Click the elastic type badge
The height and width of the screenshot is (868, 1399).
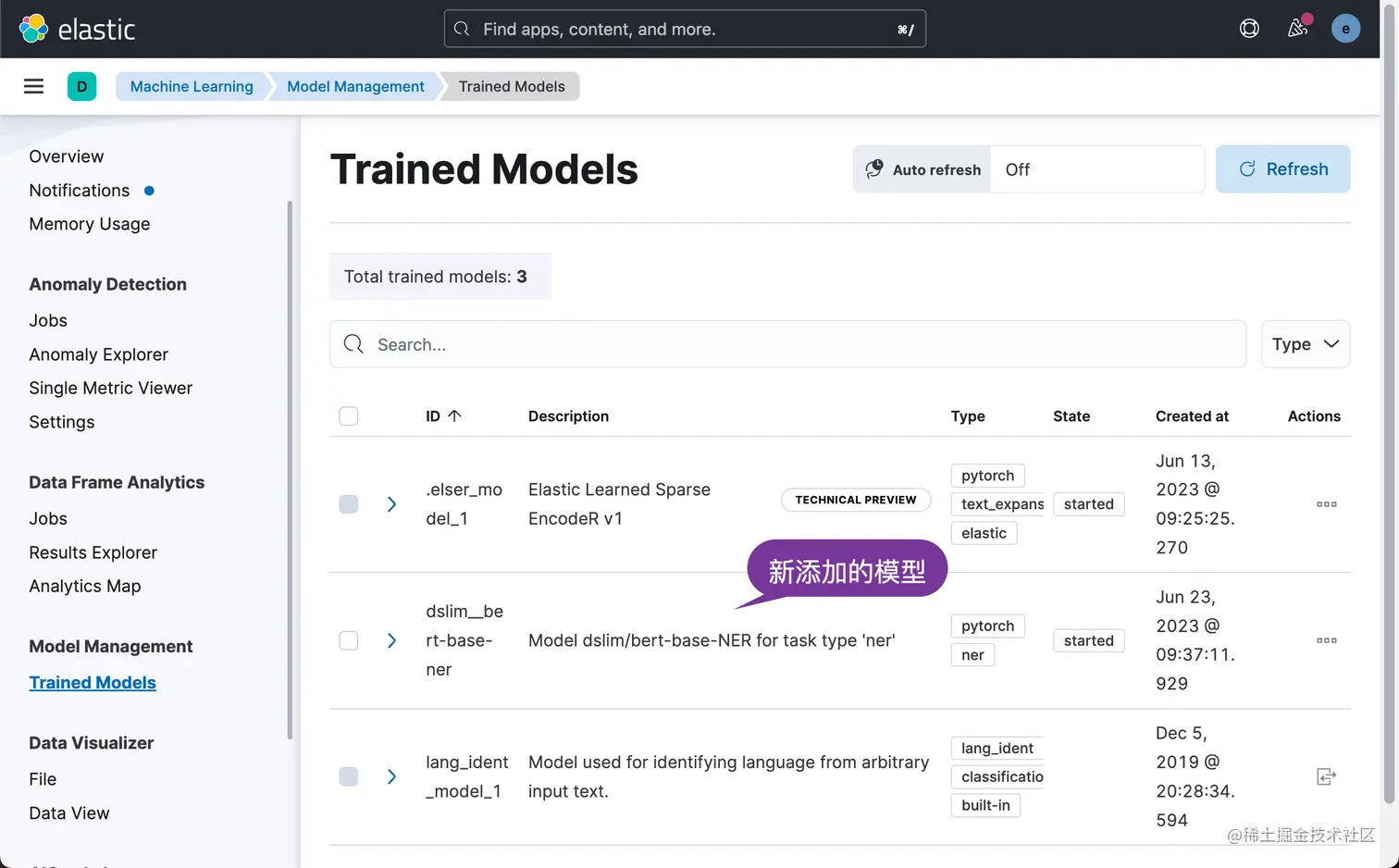coord(984,533)
